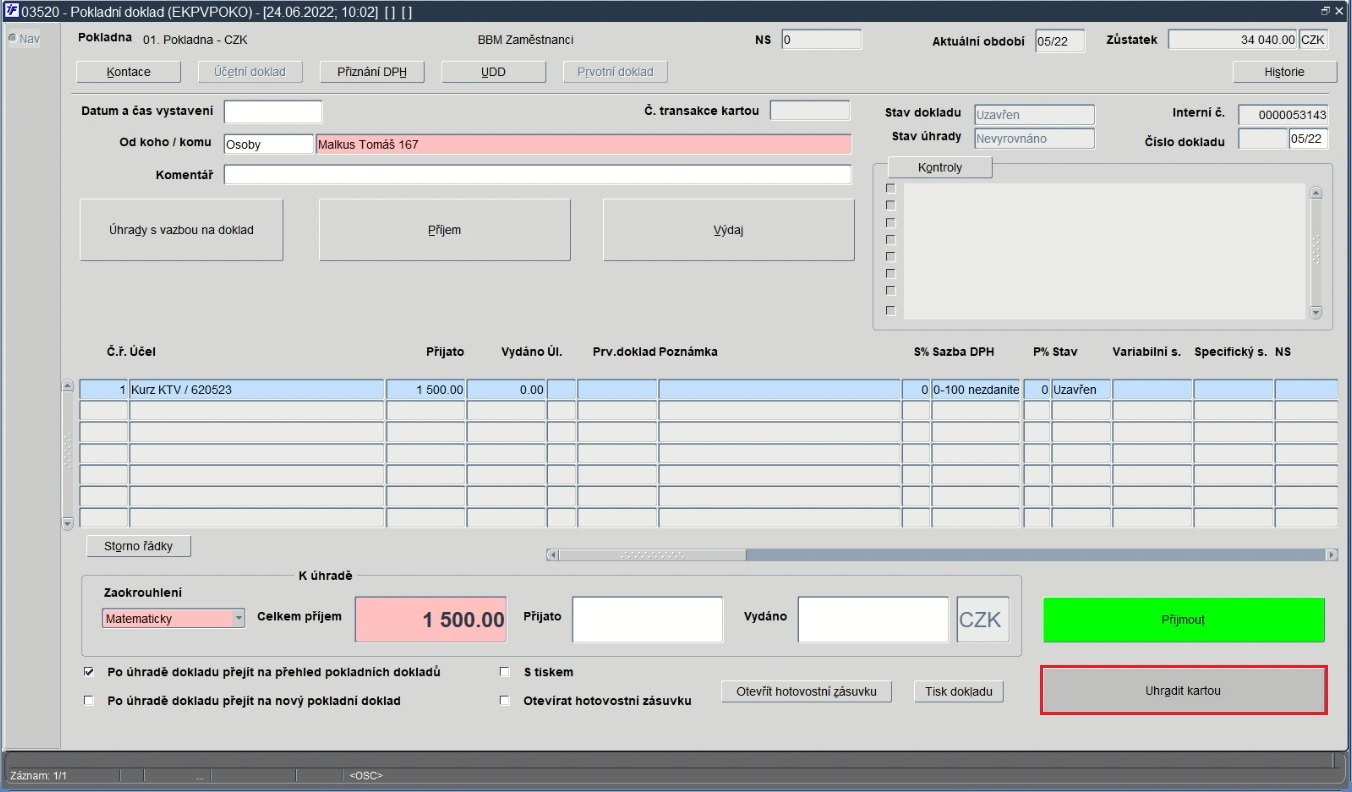The image size is (1352, 792).
Task: Enable 'Po úhradě dokladu přejít na nový pokladní doklad'
Action: (89, 701)
